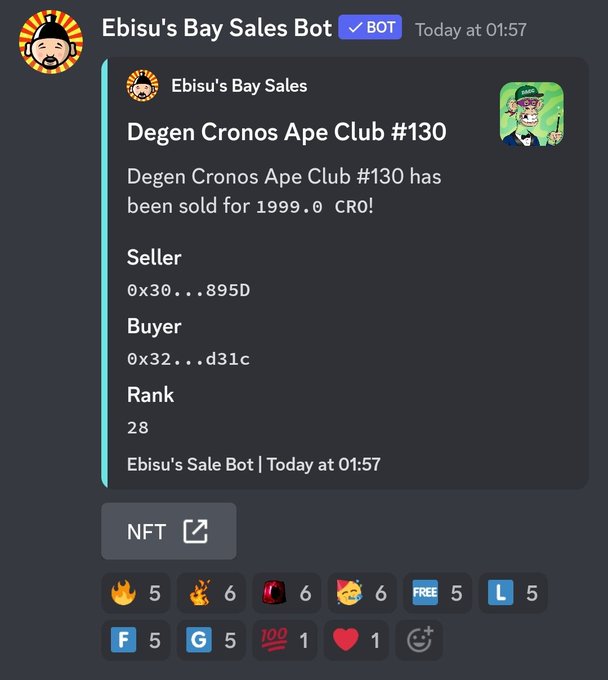Toggle the letter G reaction

click(211, 640)
